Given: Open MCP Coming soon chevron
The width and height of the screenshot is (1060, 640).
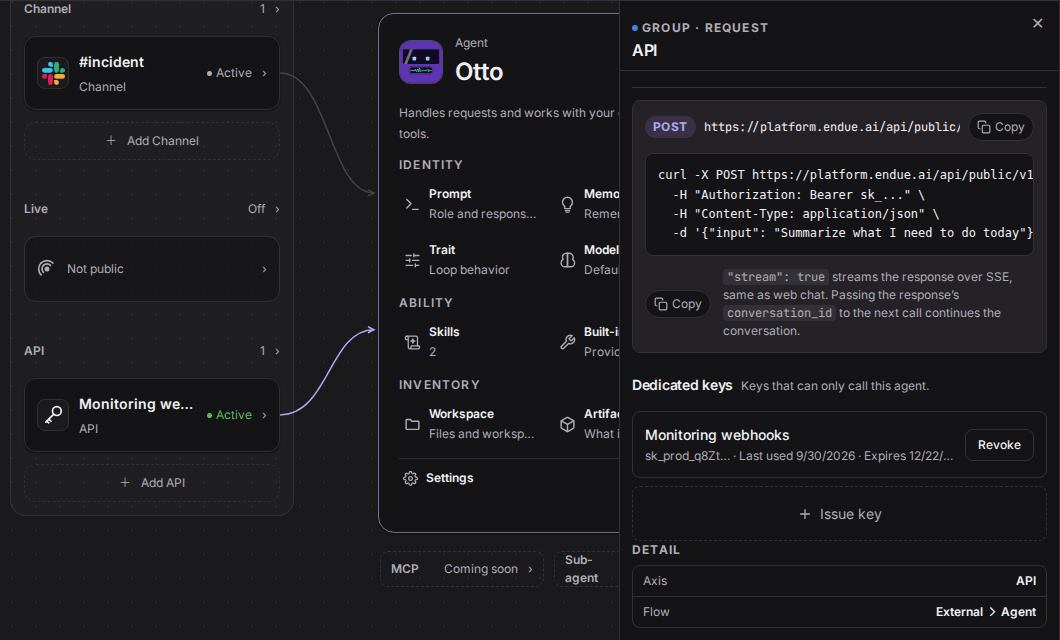Looking at the screenshot, I should click(x=530, y=569).
